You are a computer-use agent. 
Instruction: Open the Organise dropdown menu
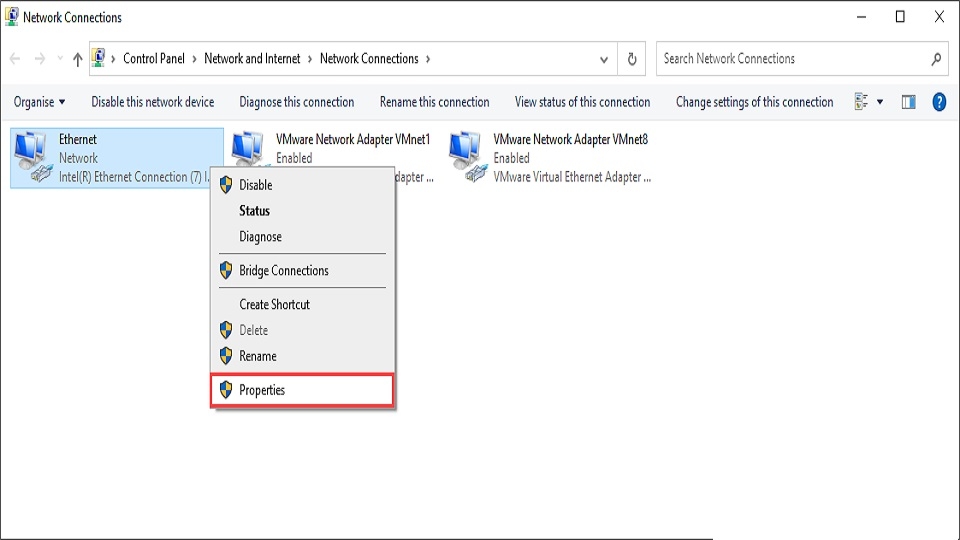[40, 102]
